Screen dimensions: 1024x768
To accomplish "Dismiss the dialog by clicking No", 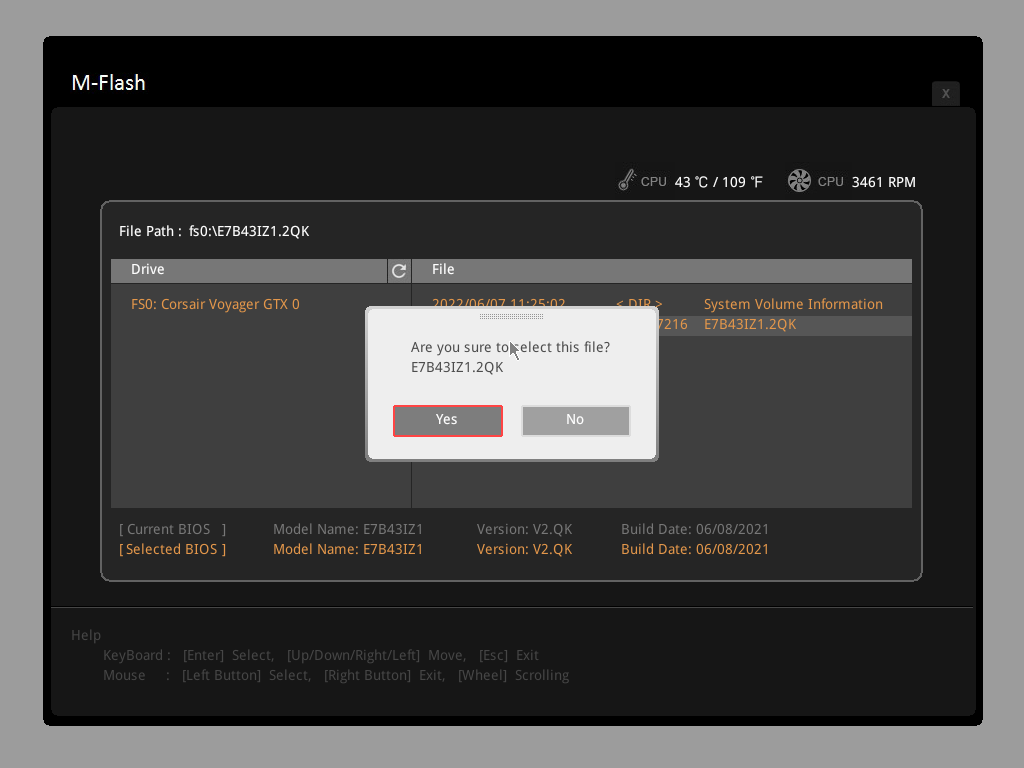I will tap(575, 420).
